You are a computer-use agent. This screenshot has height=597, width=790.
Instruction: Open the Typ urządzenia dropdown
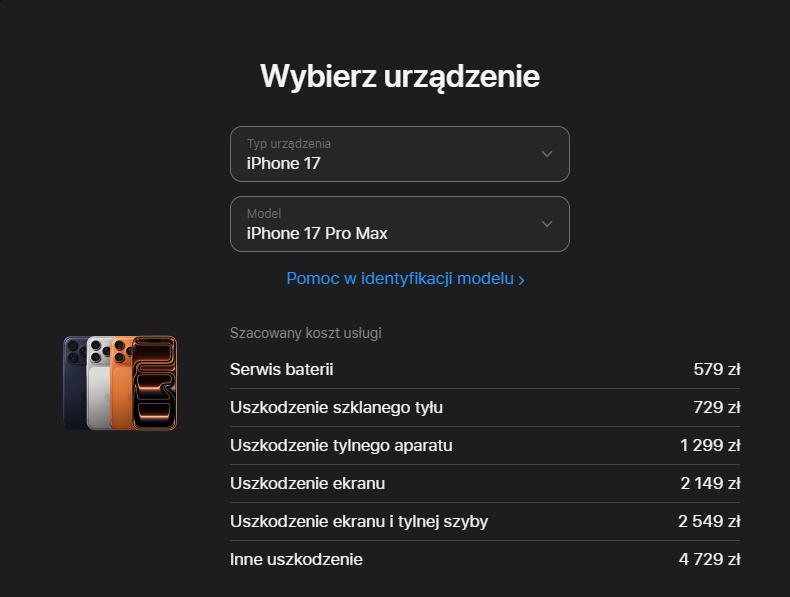pyautogui.click(x=400, y=154)
